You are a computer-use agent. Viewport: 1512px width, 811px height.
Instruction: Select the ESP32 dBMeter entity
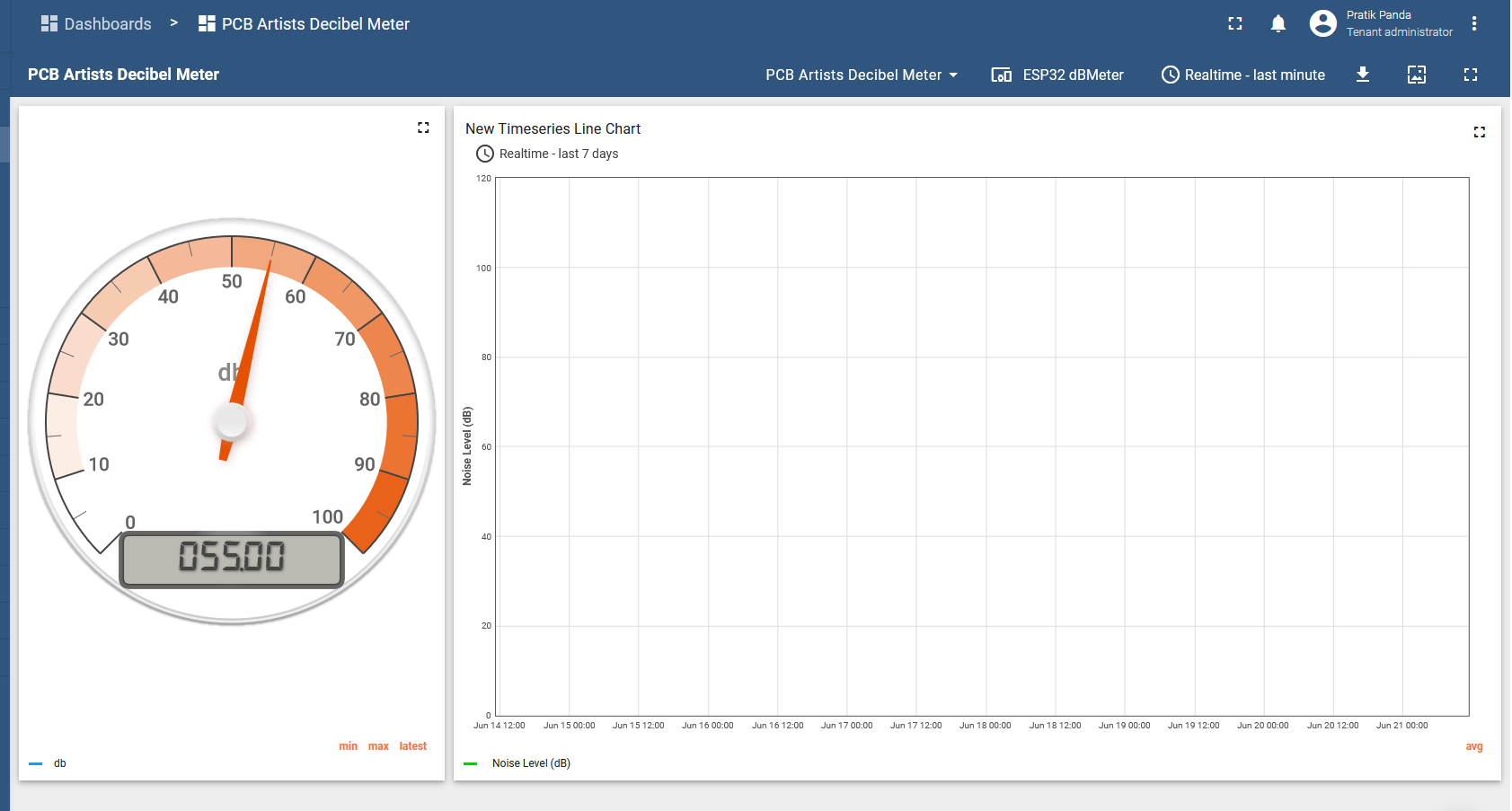pos(1057,75)
